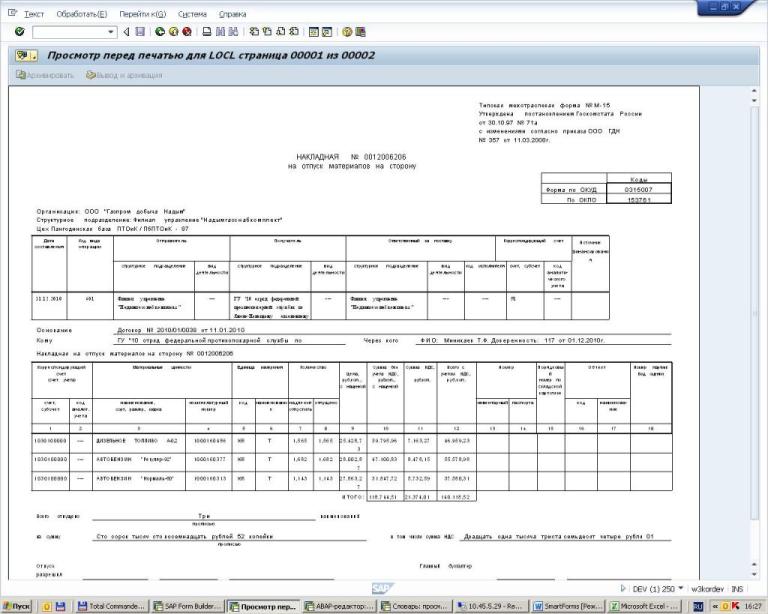Screen dimensions: 768x614
Task: Click the ИТОГО total label
Action: click(353, 497)
